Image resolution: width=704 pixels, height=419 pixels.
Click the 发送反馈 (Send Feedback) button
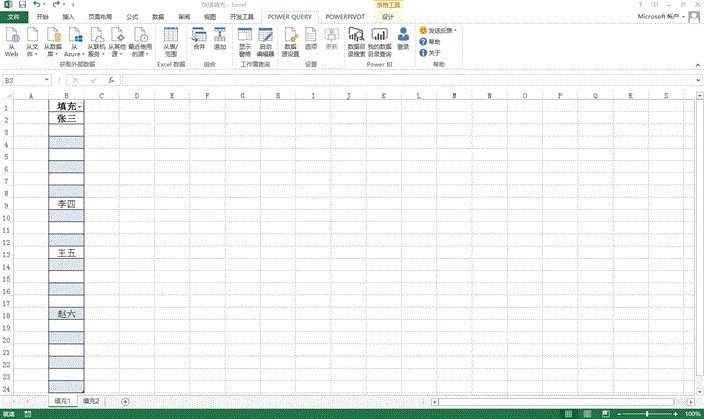[x=440, y=31]
